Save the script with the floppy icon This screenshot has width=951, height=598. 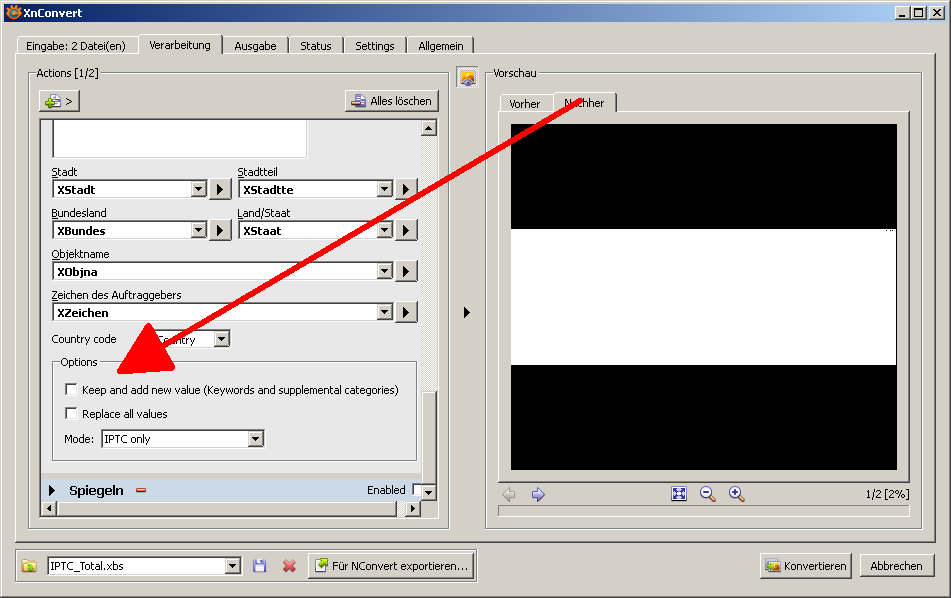click(260, 566)
